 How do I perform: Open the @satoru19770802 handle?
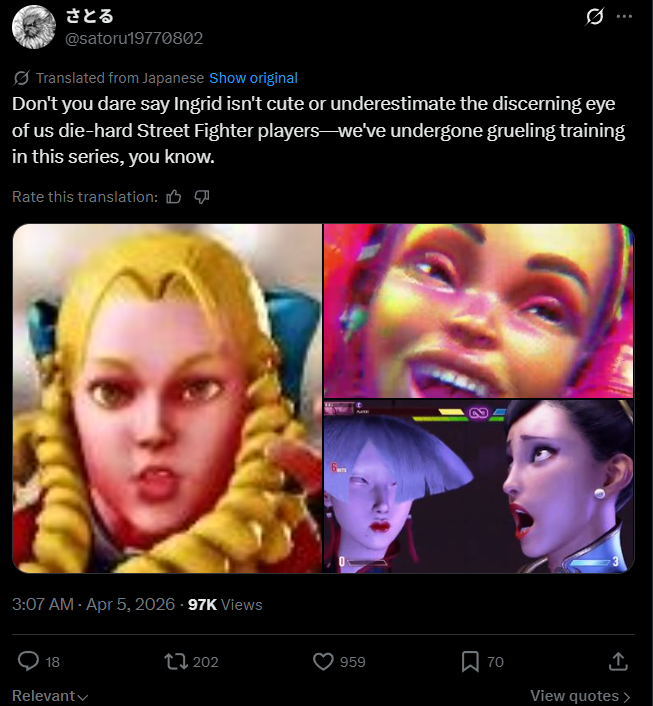[x=134, y=38]
